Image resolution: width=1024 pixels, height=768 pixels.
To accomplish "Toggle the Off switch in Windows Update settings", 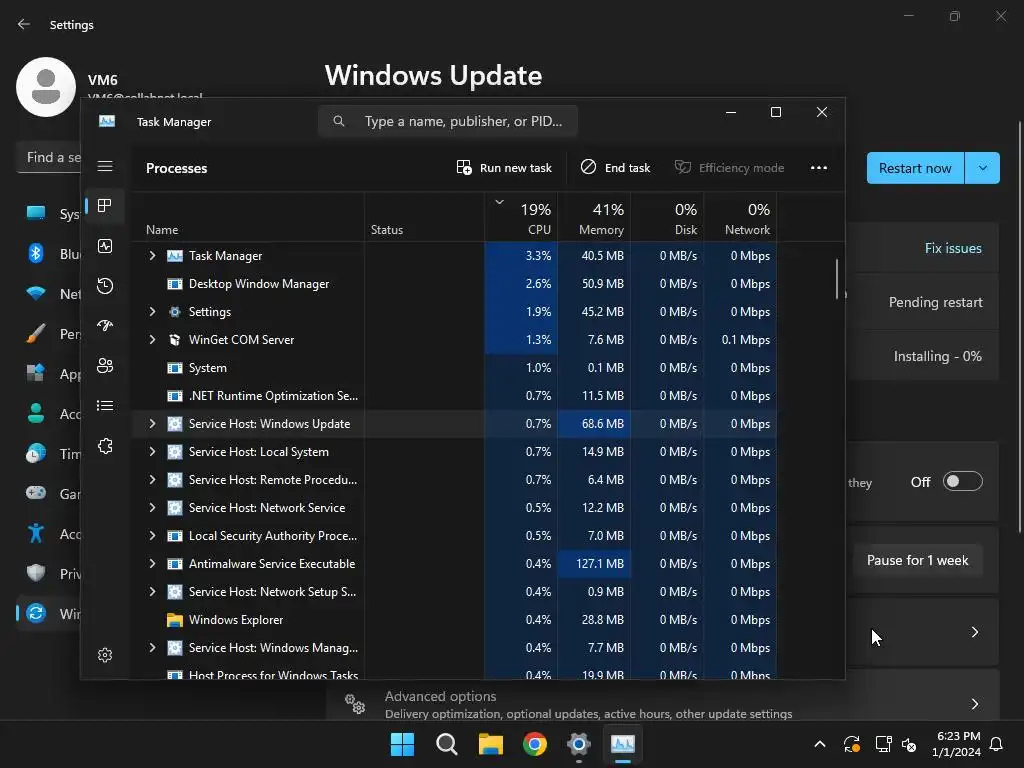I will coord(963,481).
